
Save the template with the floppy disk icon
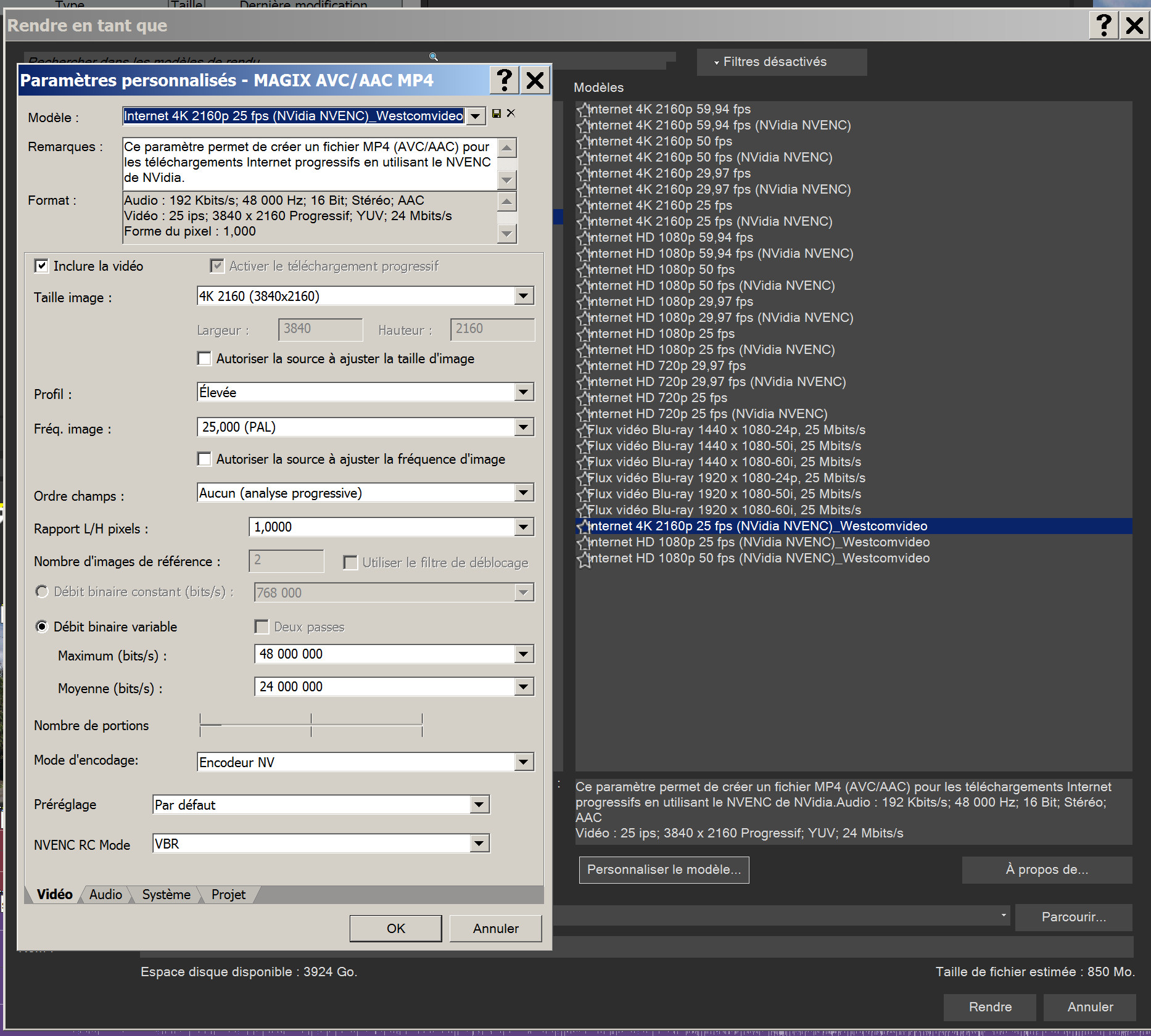coord(497,113)
